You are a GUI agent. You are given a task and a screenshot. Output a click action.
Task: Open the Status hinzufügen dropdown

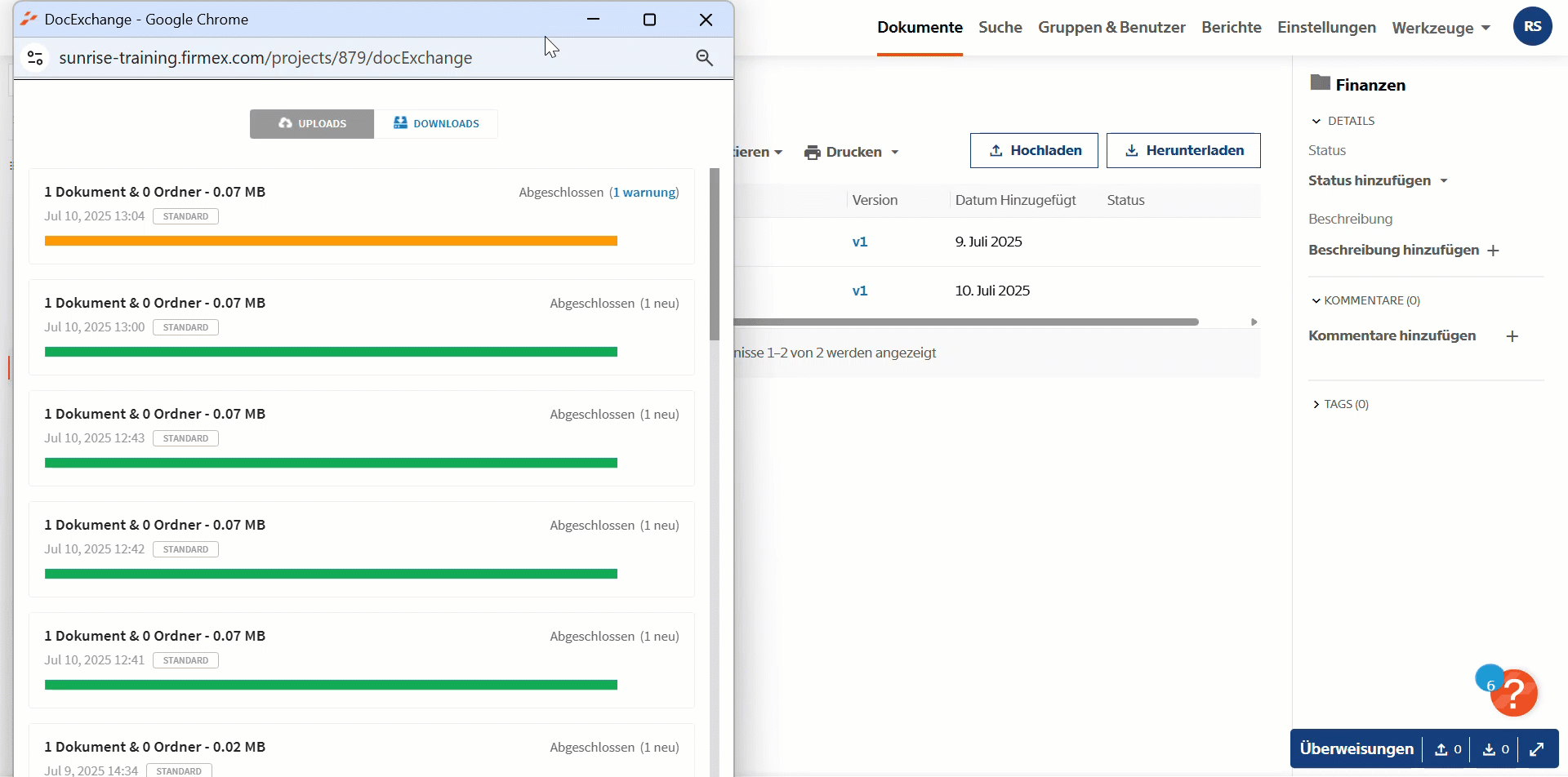click(x=1378, y=180)
